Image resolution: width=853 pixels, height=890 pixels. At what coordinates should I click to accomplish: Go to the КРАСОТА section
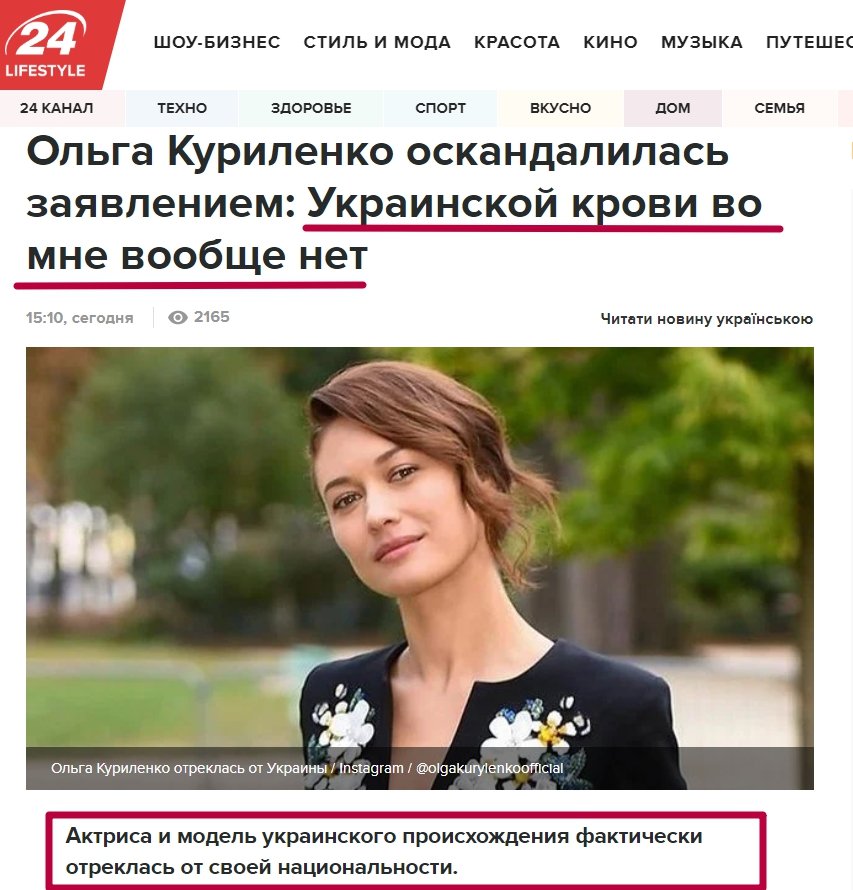517,43
